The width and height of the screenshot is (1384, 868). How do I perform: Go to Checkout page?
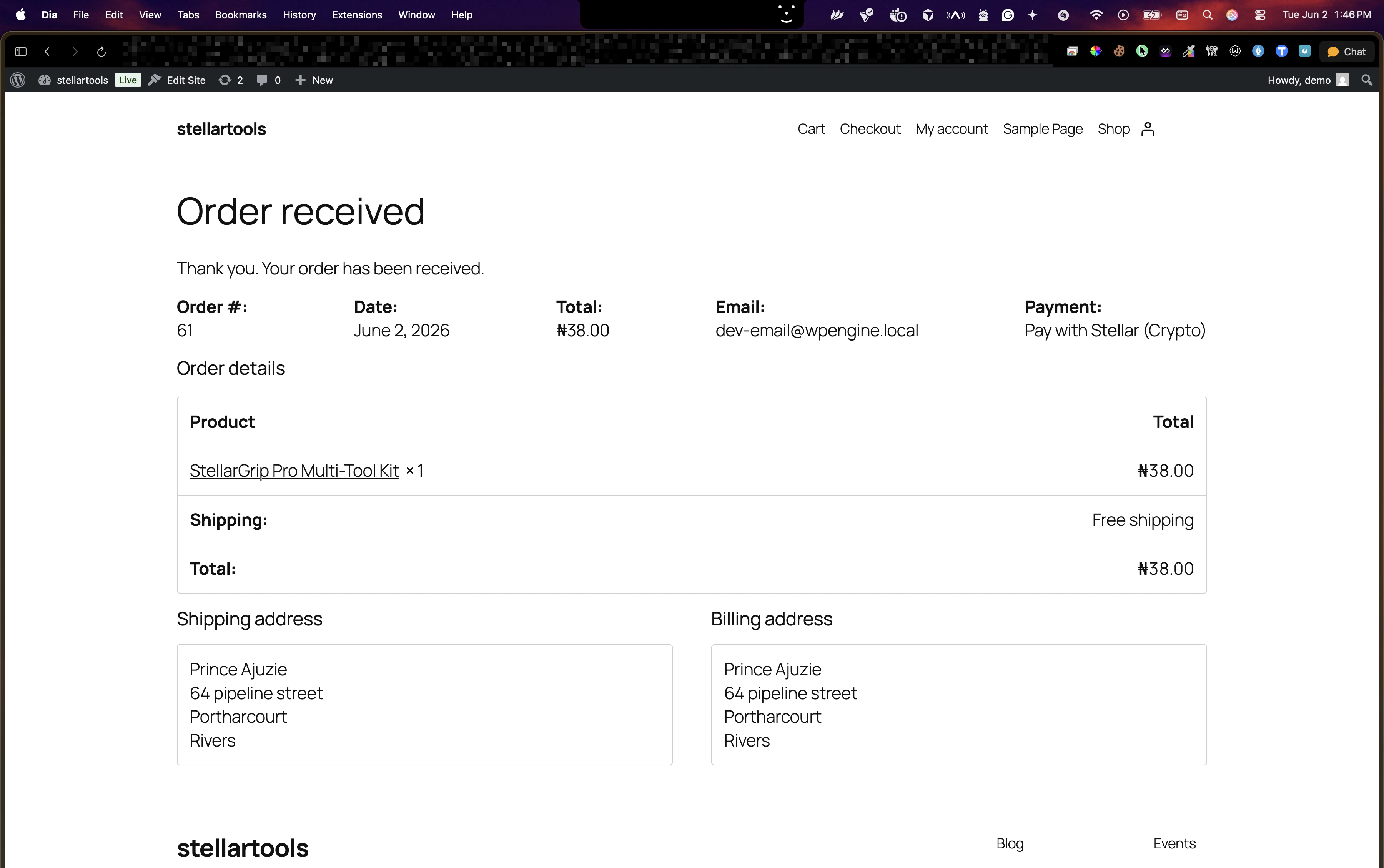tap(870, 129)
